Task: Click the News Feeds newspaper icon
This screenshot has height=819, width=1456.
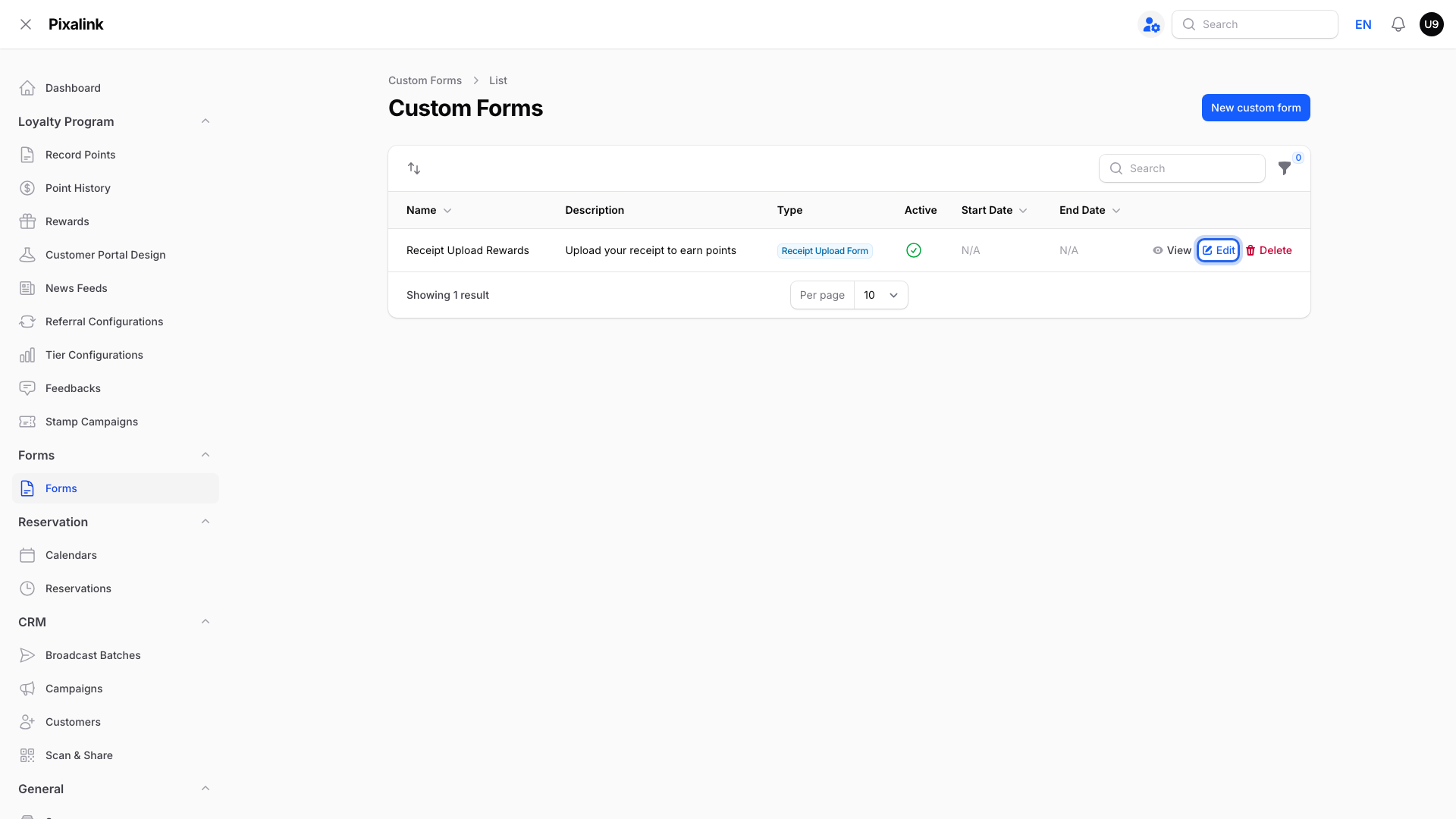Action: point(27,288)
